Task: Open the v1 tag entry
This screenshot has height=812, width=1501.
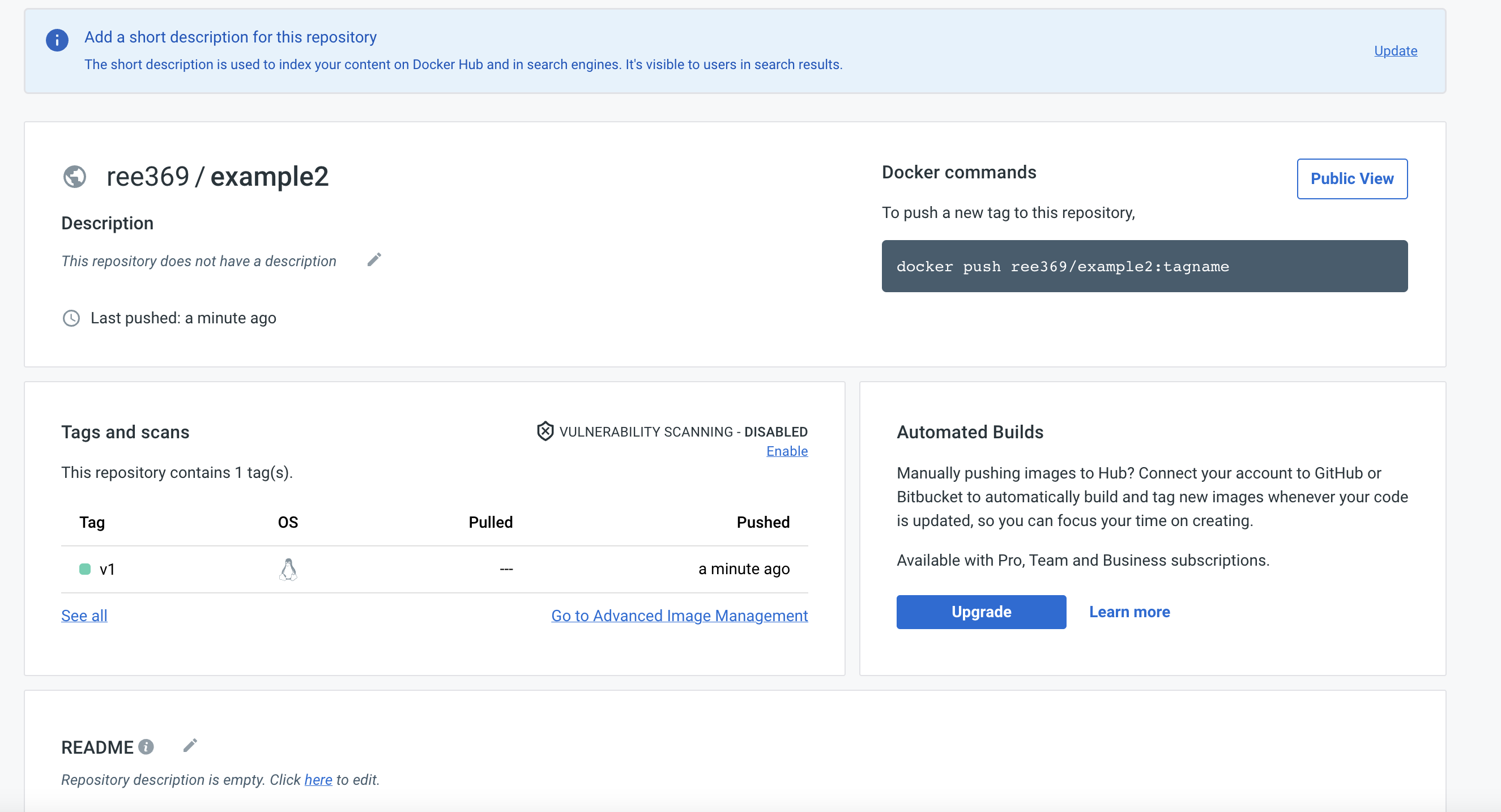Action: 107,569
